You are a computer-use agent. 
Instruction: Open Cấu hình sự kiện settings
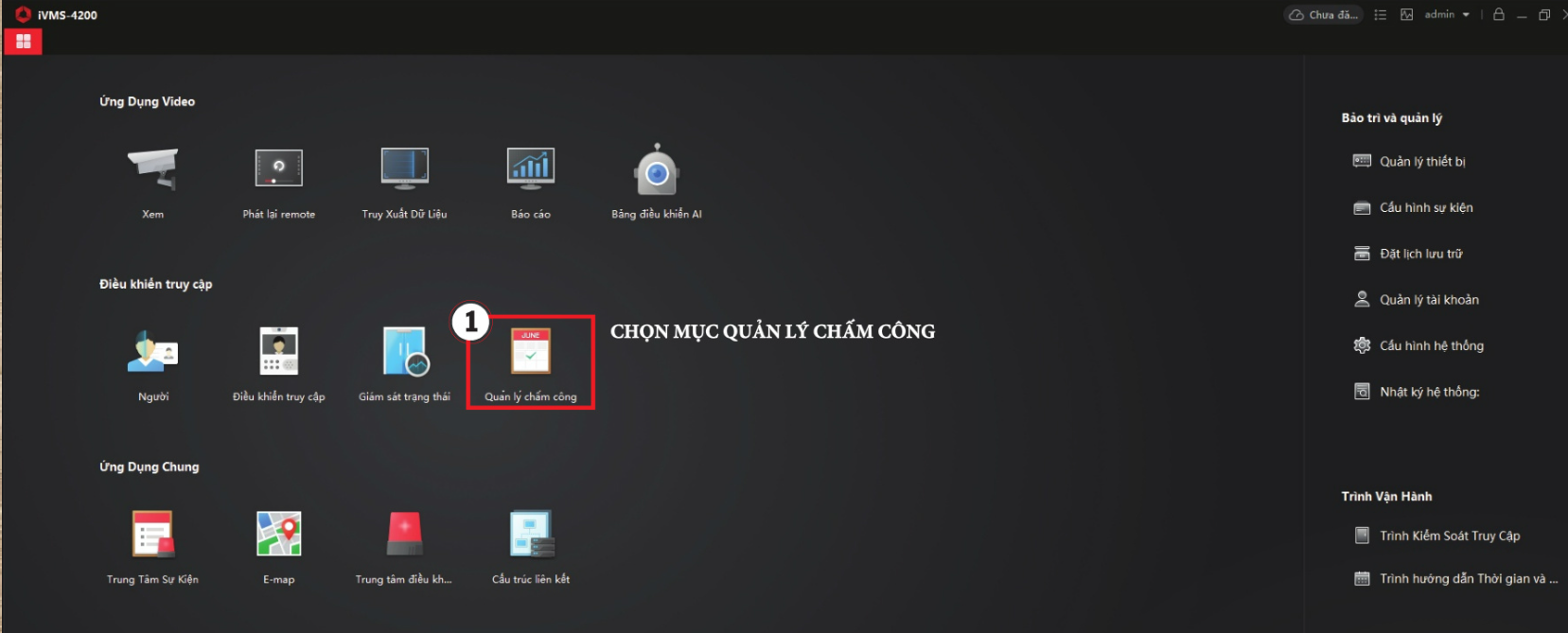click(x=1413, y=207)
